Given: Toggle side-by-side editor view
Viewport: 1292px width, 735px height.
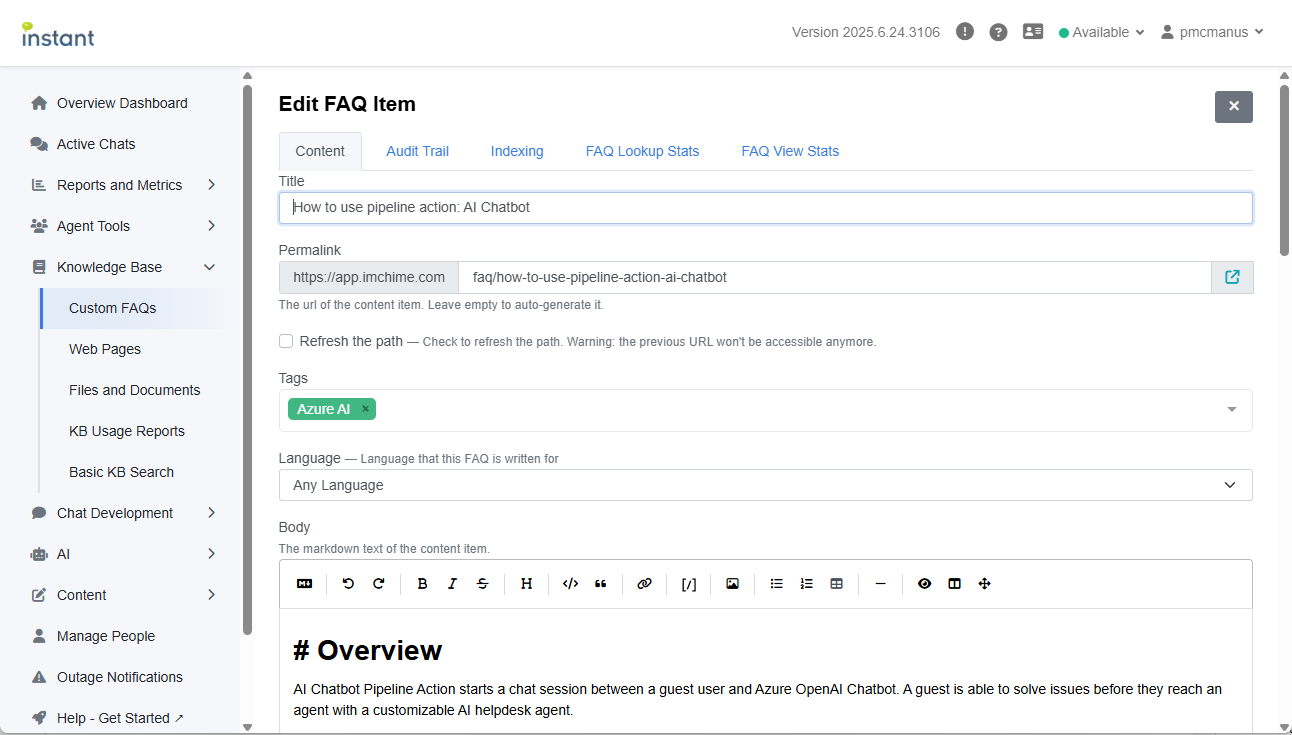Looking at the screenshot, I should pos(954,584).
